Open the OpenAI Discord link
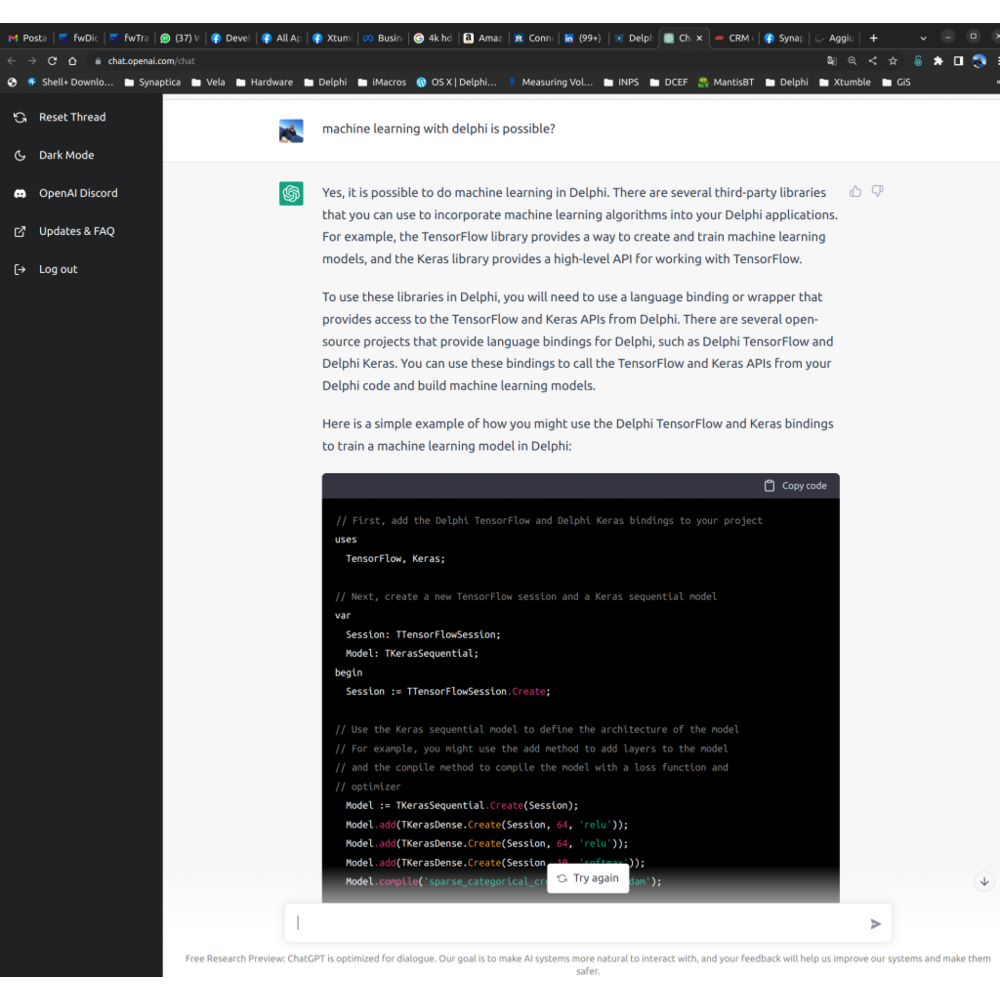 point(77,193)
